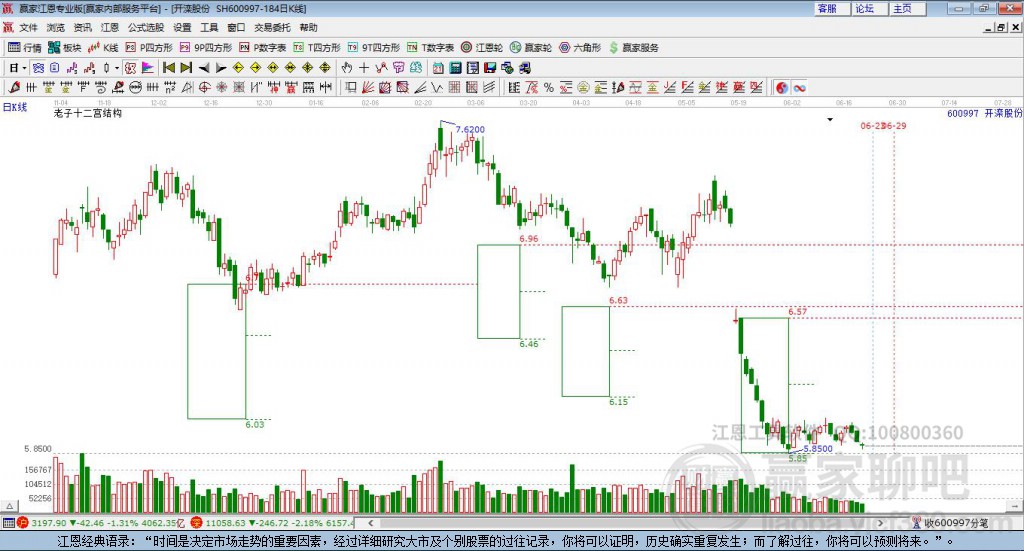Click the 论坛 forum button
This screenshot has width=1024, height=551.
[869, 8]
